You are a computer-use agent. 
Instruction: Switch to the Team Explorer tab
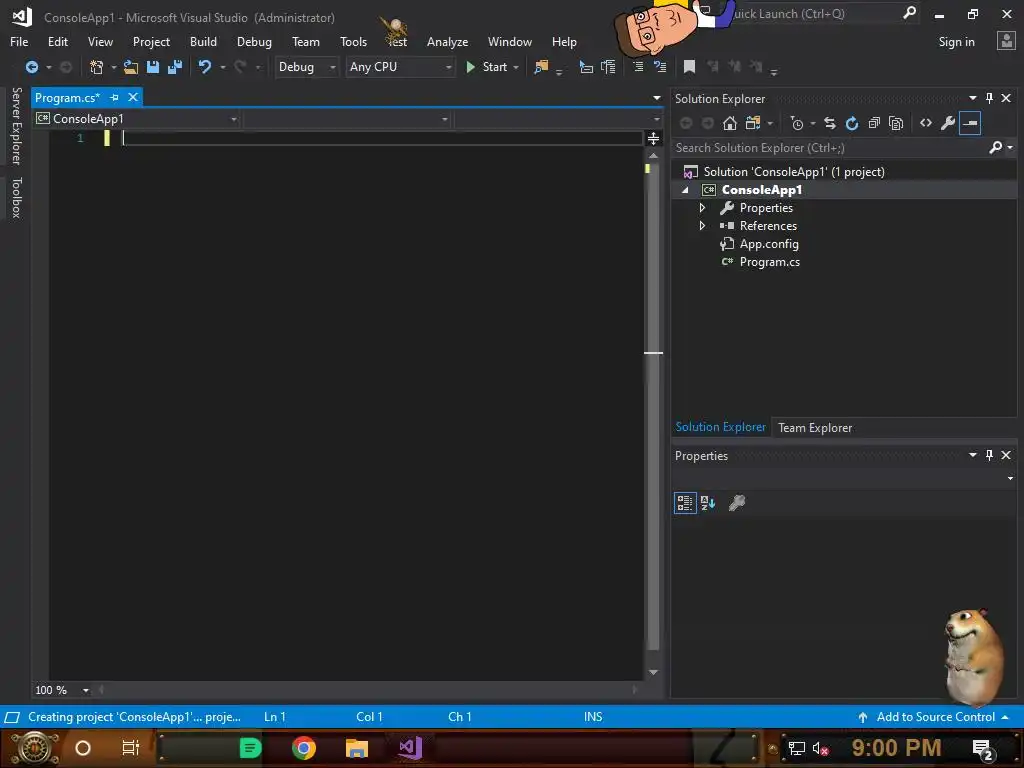pyautogui.click(x=814, y=428)
